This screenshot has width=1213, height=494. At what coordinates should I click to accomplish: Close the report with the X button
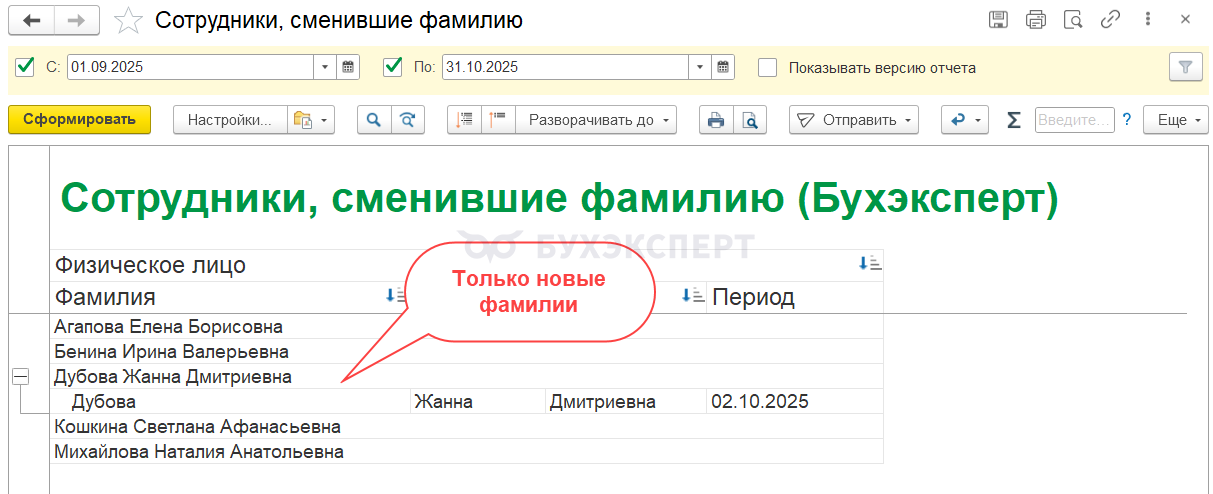coord(1185,19)
